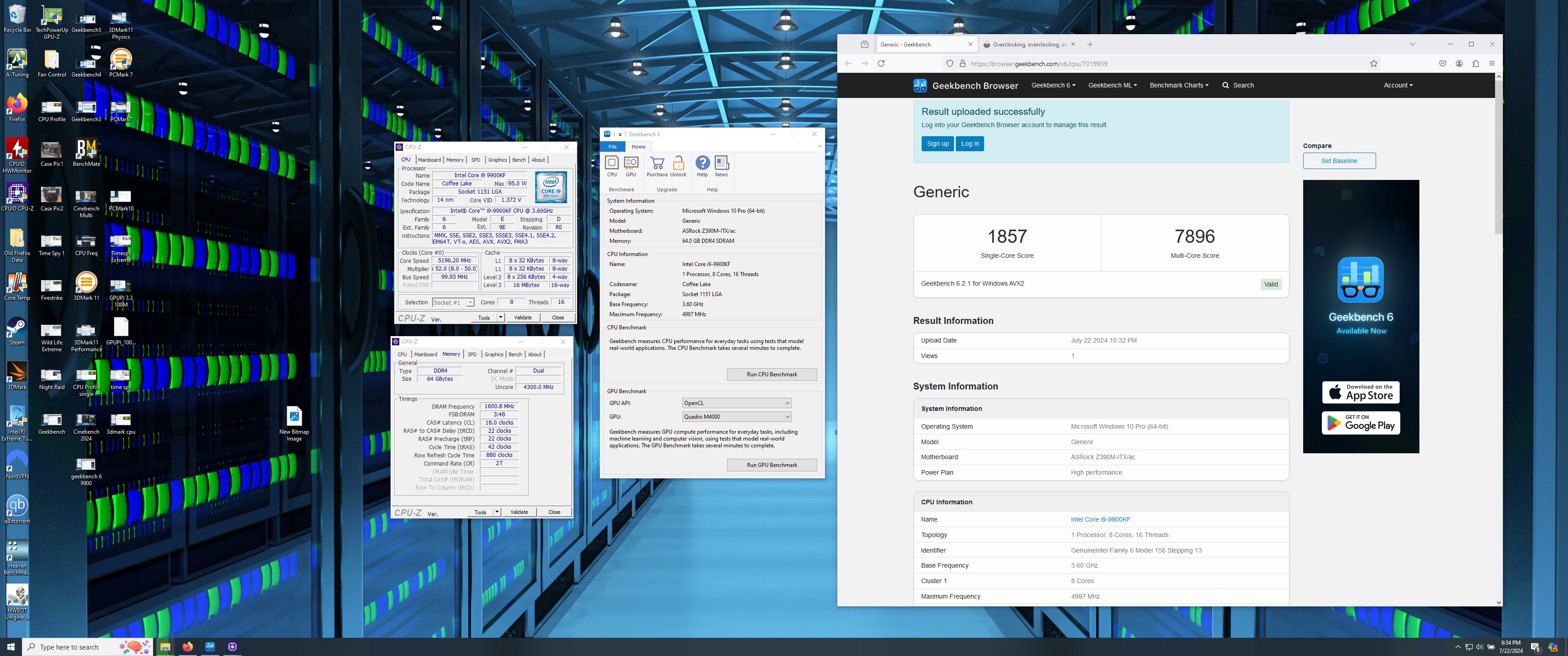Click the Geekbench Browser logo icon

coord(920,85)
